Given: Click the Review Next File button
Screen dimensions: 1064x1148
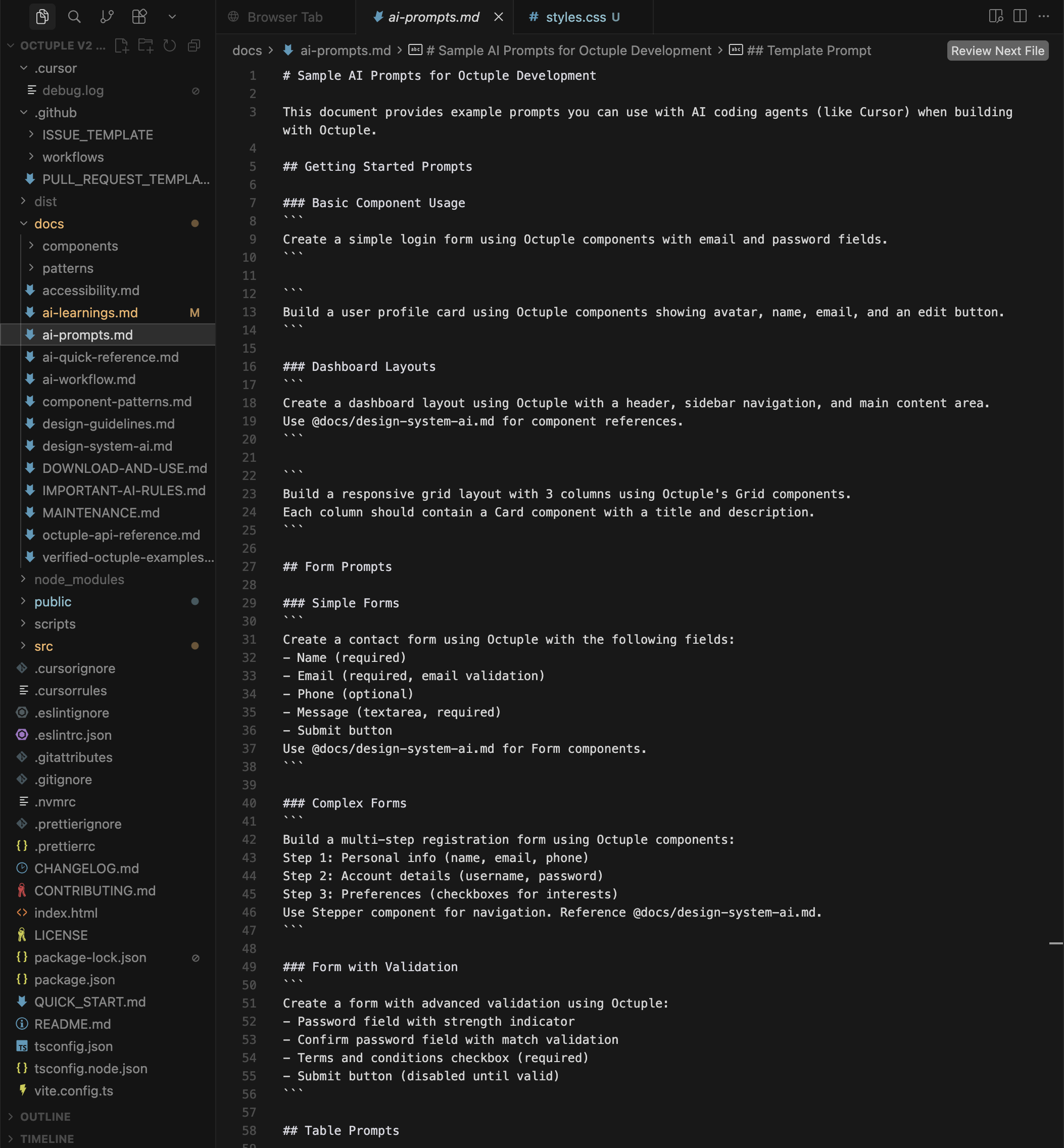Looking at the screenshot, I should [997, 51].
